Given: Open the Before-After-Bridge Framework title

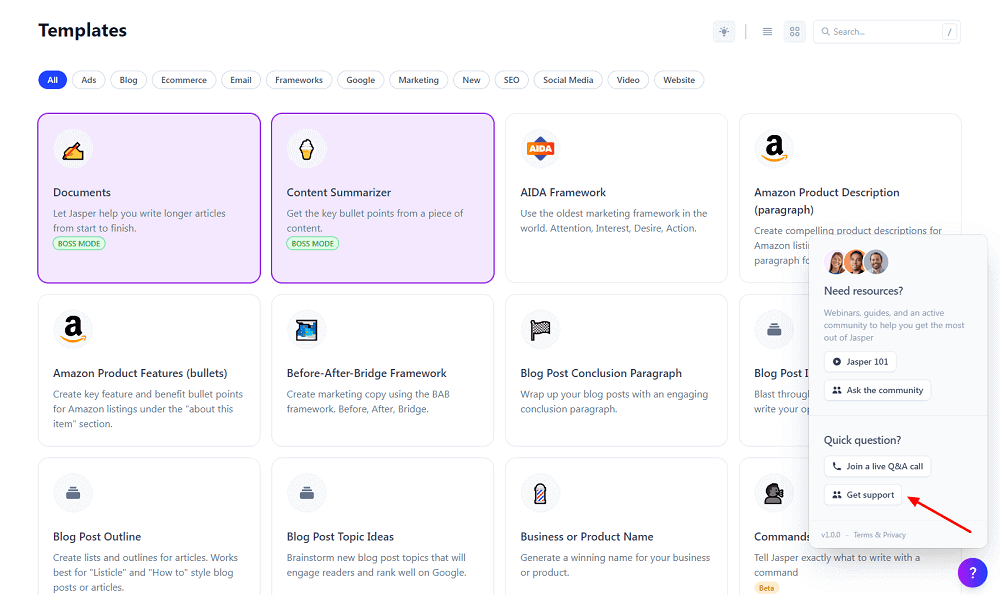Looking at the screenshot, I should 367,373.
